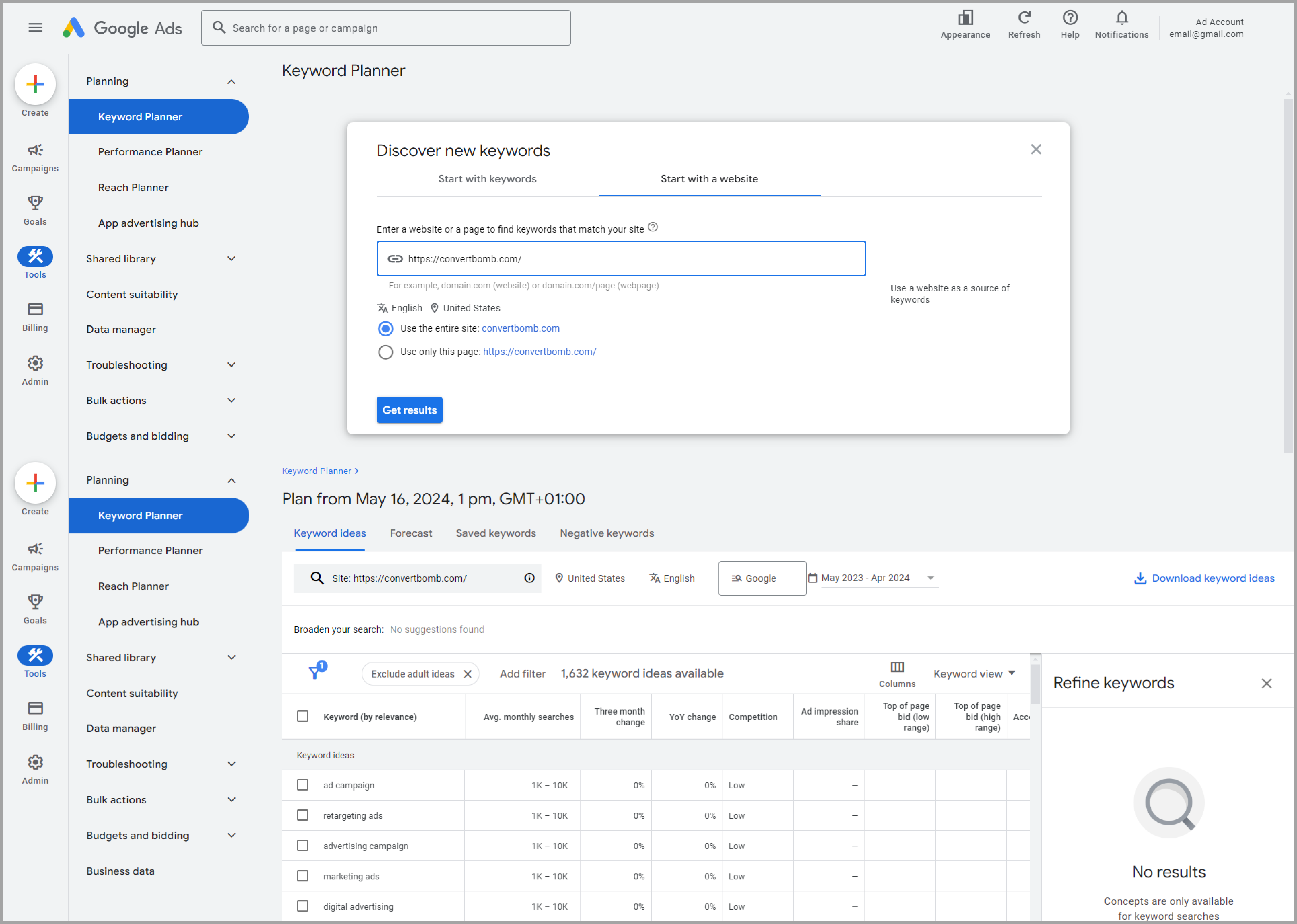Select Use only this page radio button
The image size is (1297, 924).
(385, 352)
